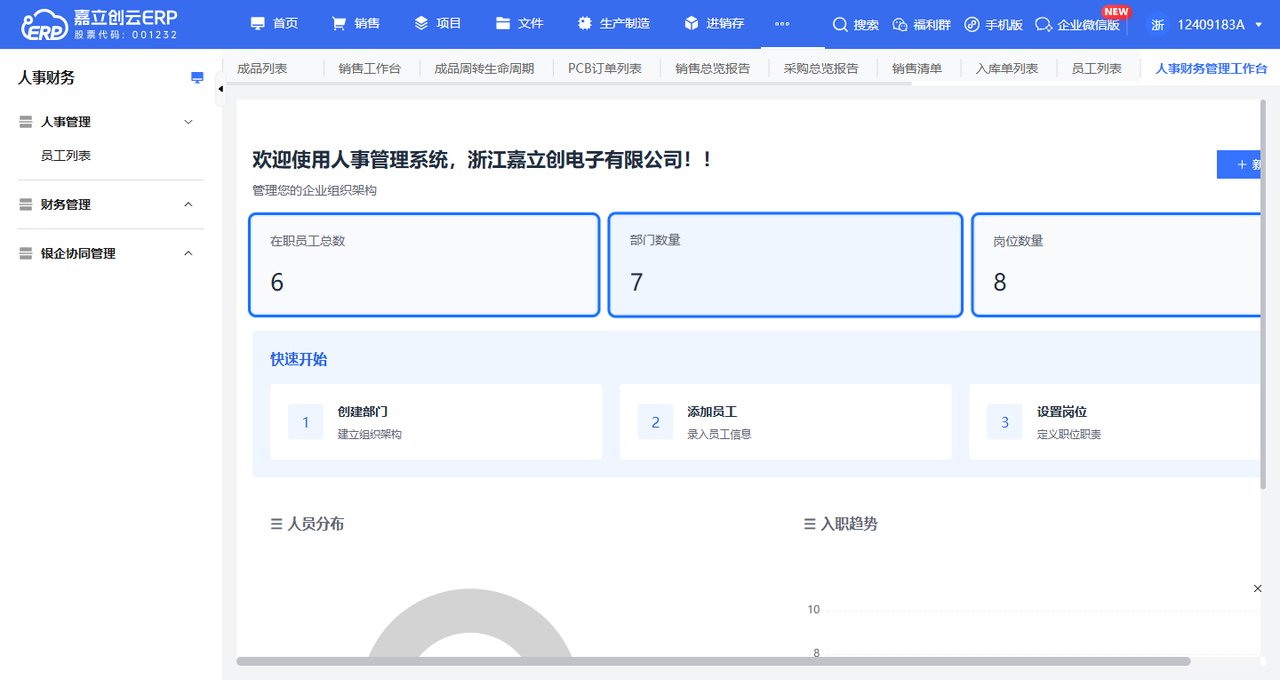Click the 创建部门 quick start card
The height and width of the screenshot is (680, 1280).
tap(436, 422)
